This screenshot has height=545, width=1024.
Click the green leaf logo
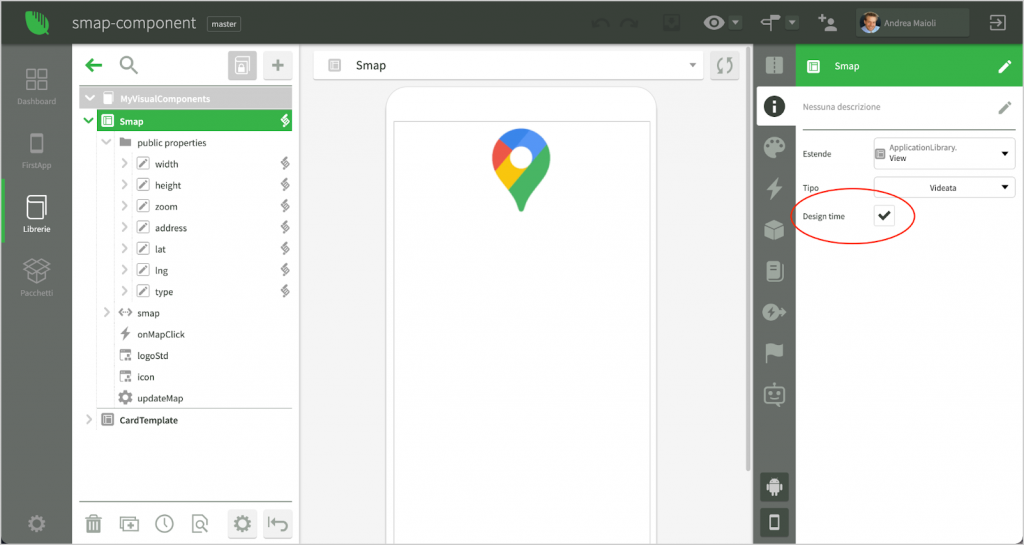tap(37, 22)
